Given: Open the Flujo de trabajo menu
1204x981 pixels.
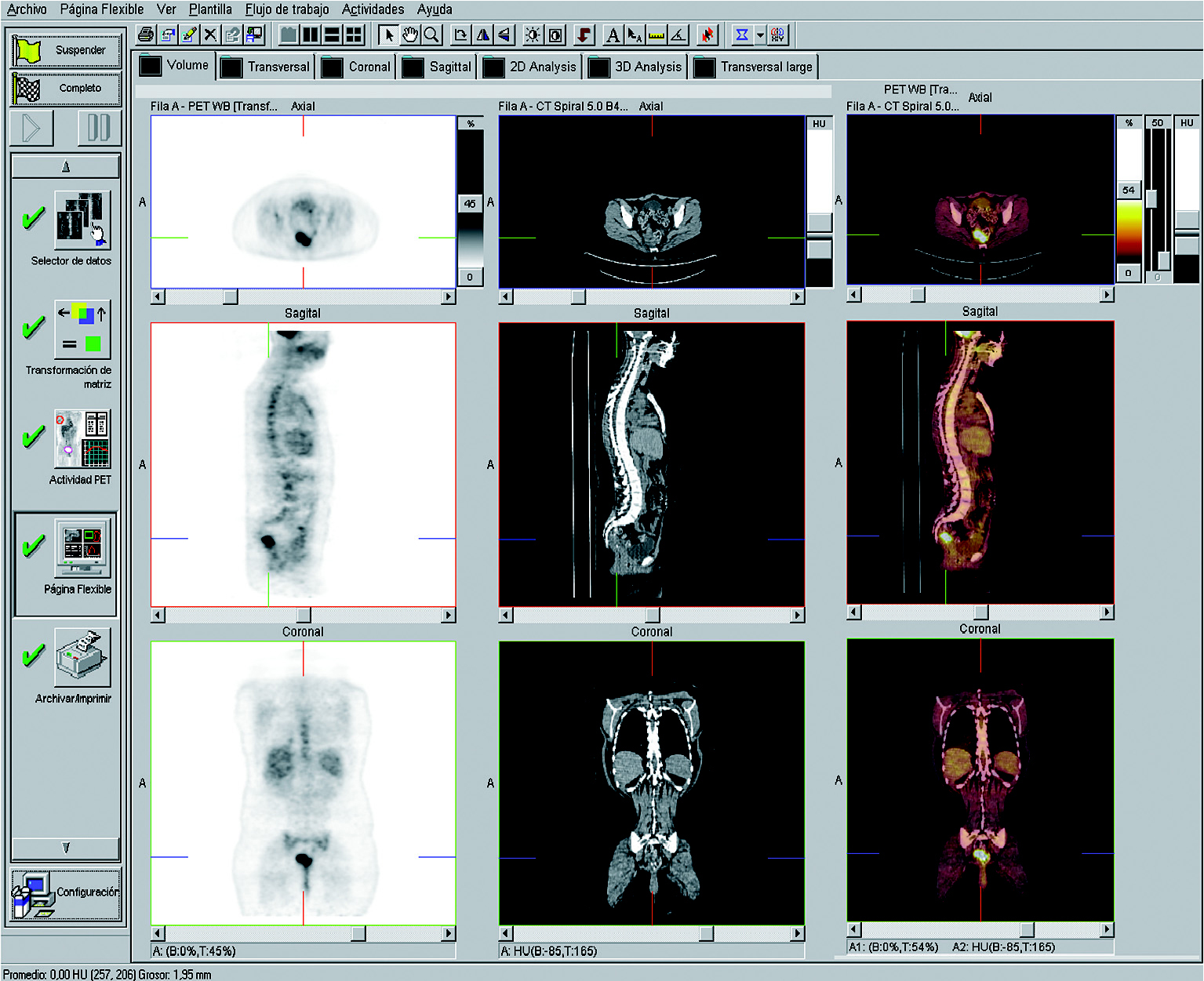Looking at the screenshot, I should pyautogui.click(x=287, y=9).
